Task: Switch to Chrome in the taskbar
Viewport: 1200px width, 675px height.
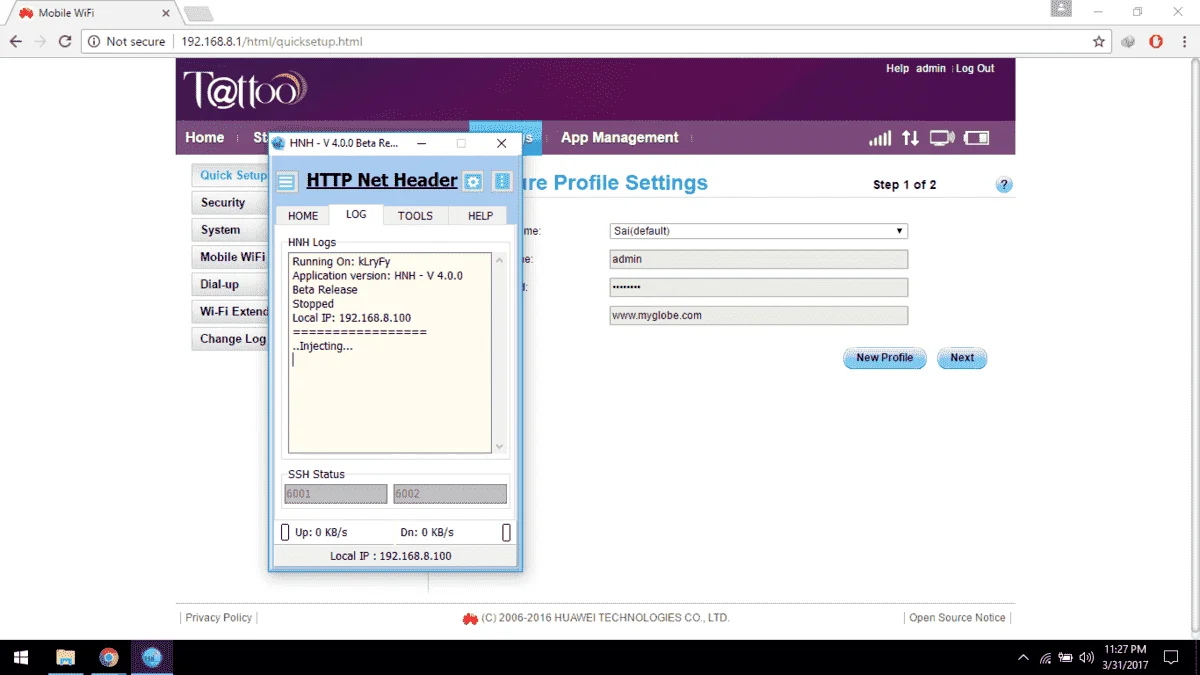Action: [x=109, y=658]
